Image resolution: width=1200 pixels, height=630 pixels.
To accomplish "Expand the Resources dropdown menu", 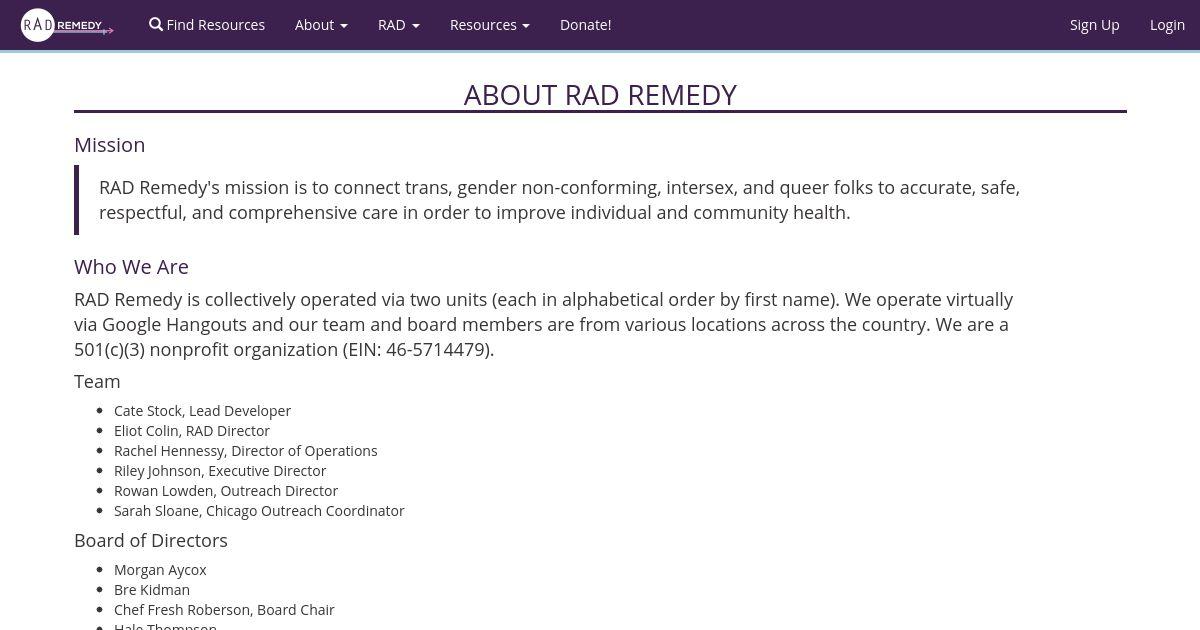I will [490, 25].
